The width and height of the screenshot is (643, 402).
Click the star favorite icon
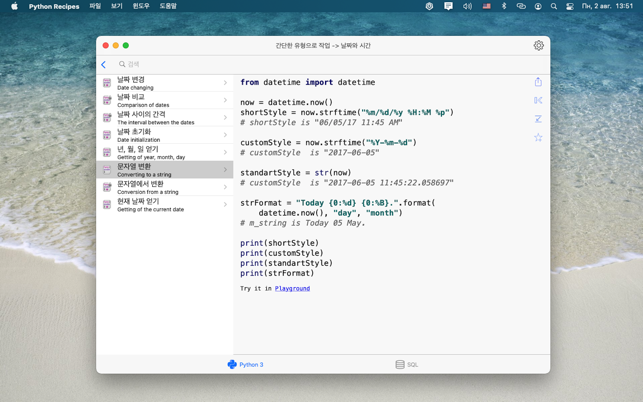pyautogui.click(x=538, y=137)
